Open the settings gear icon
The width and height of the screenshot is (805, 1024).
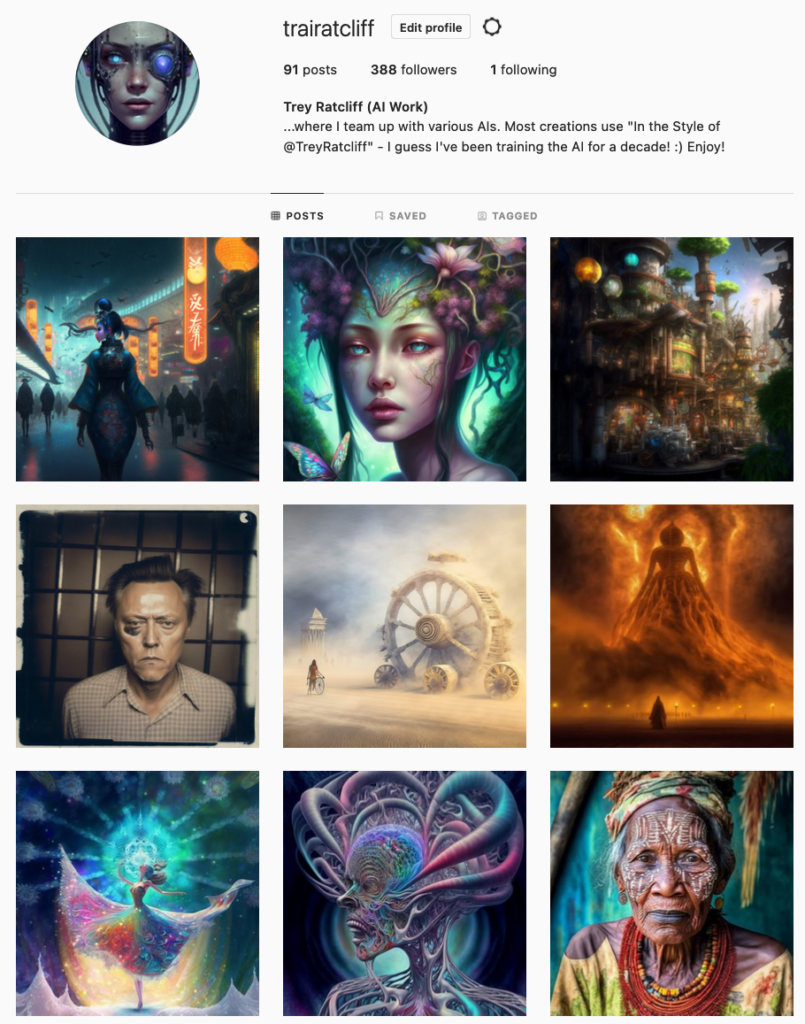tap(492, 27)
